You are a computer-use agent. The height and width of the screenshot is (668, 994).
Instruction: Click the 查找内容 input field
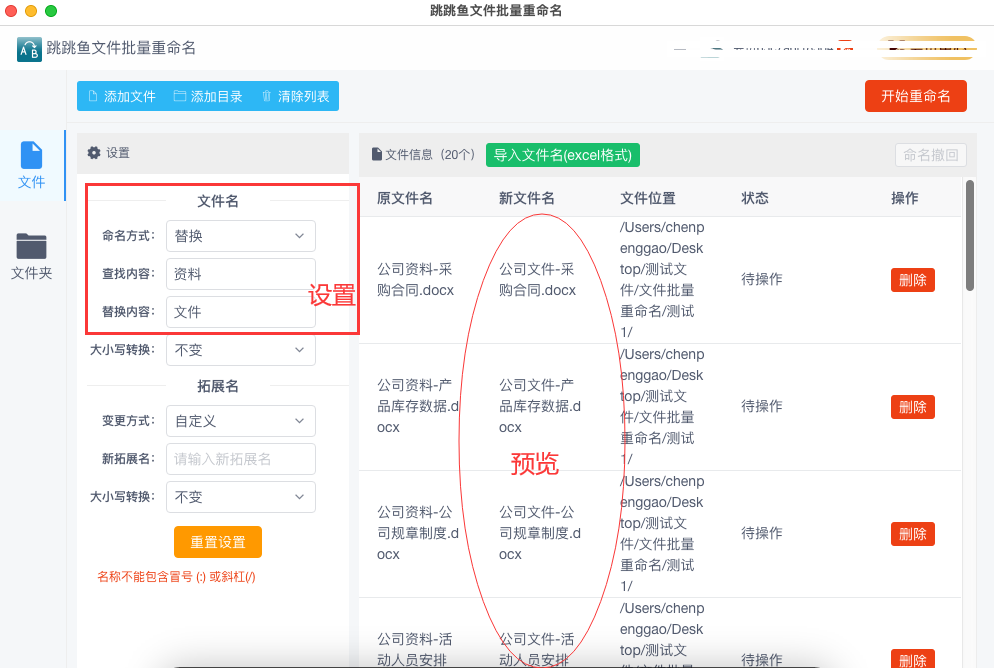coord(241,274)
